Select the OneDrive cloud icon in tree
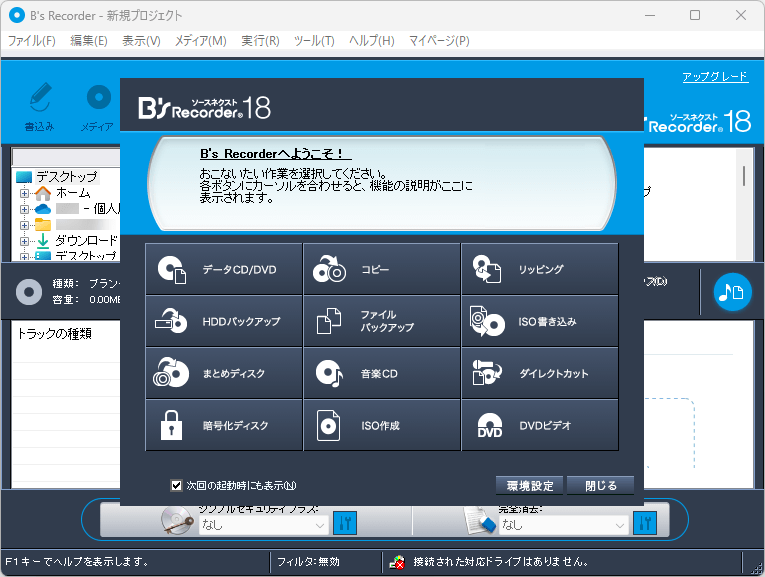 [x=43, y=209]
